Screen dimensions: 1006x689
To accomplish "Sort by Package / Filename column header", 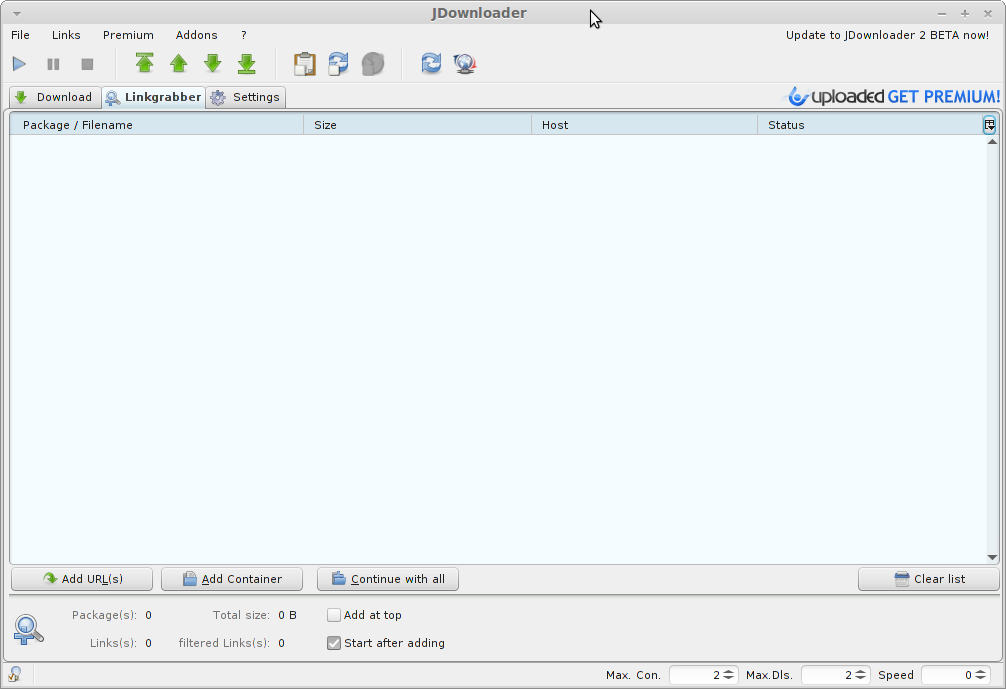I will point(156,124).
